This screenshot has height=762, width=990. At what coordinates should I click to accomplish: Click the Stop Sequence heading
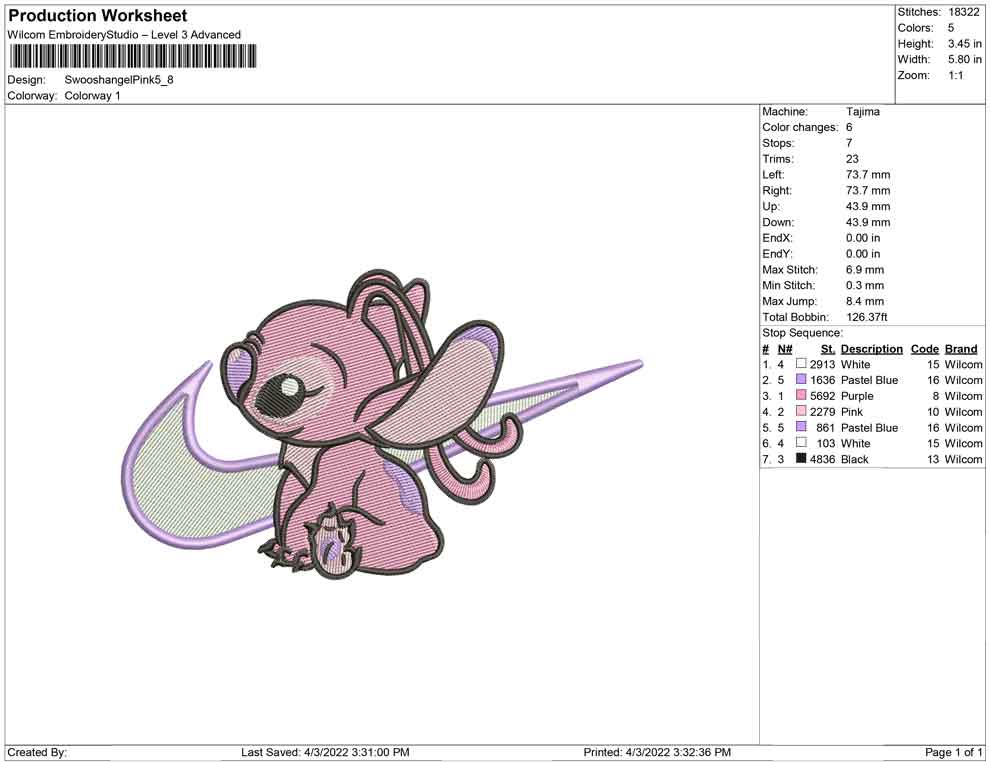coord(802,333)
